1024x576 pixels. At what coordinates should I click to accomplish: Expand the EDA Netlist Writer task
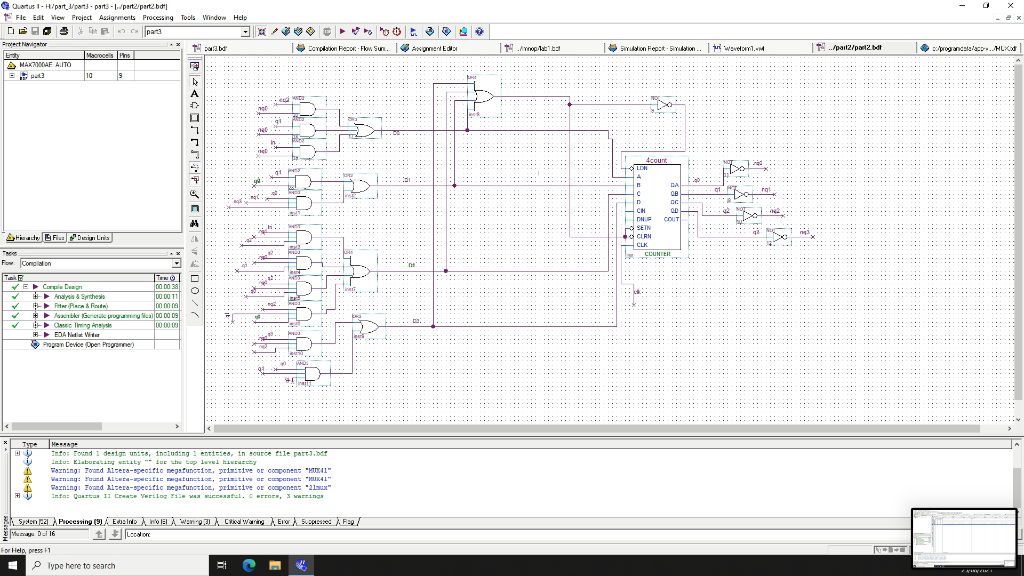[36, 334]
